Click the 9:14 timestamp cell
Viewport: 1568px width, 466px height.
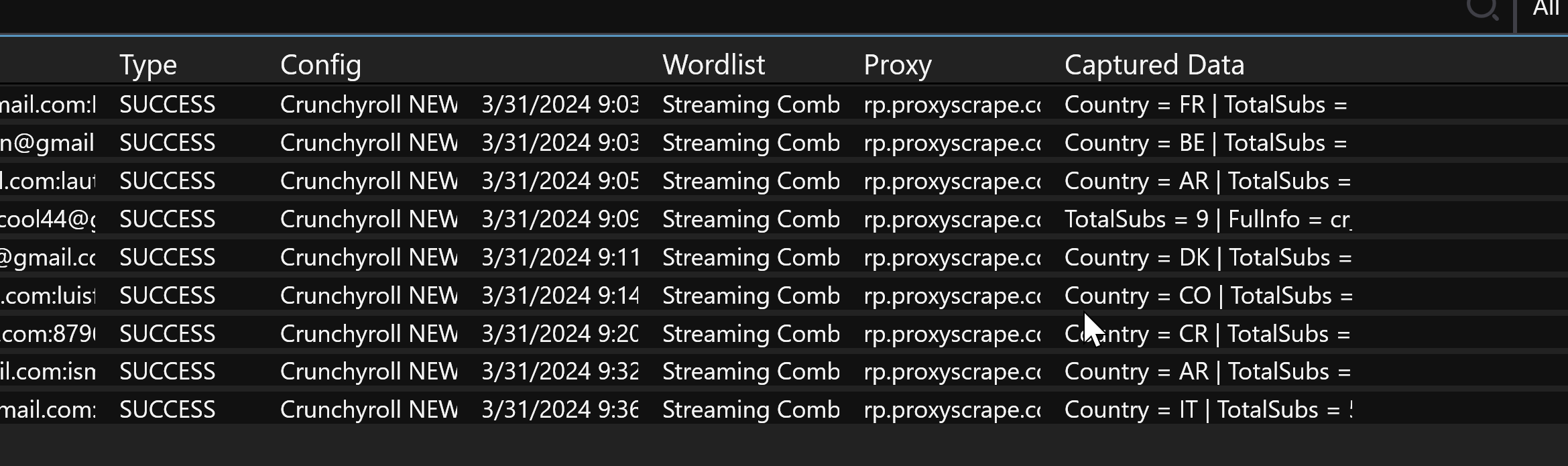tap(559, 296)
